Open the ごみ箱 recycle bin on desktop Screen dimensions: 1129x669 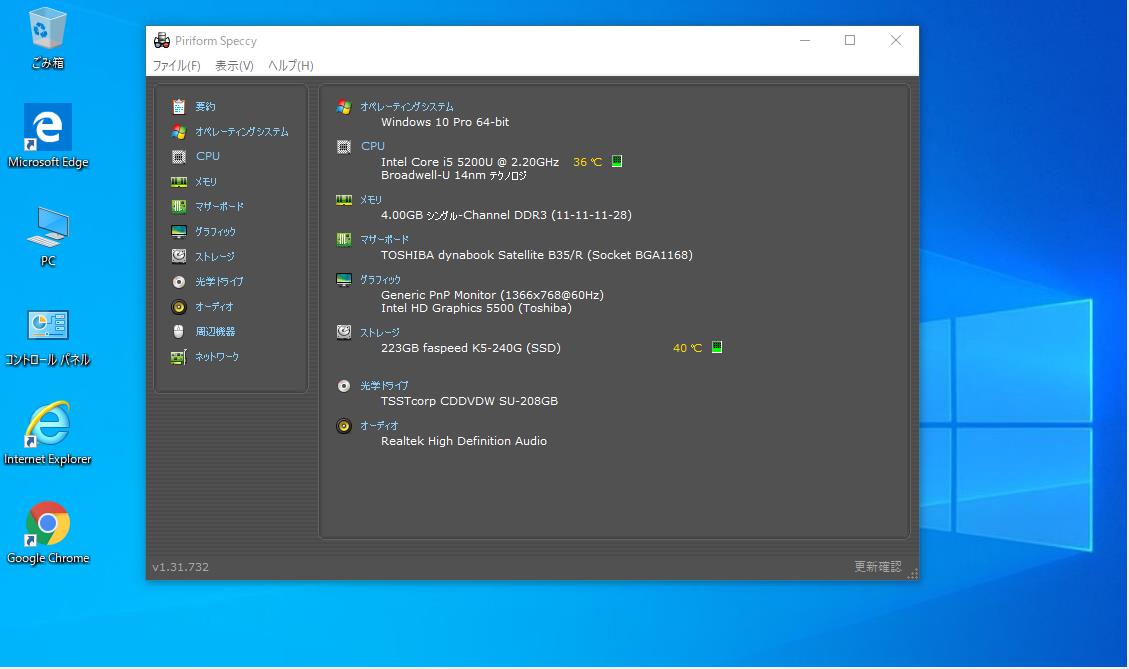pos(48,38)
